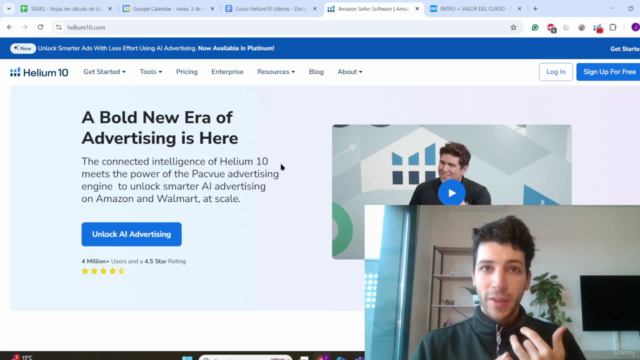Open the Chrome profile avatar
Screen dimensions: 640x360
click(635, 27)
